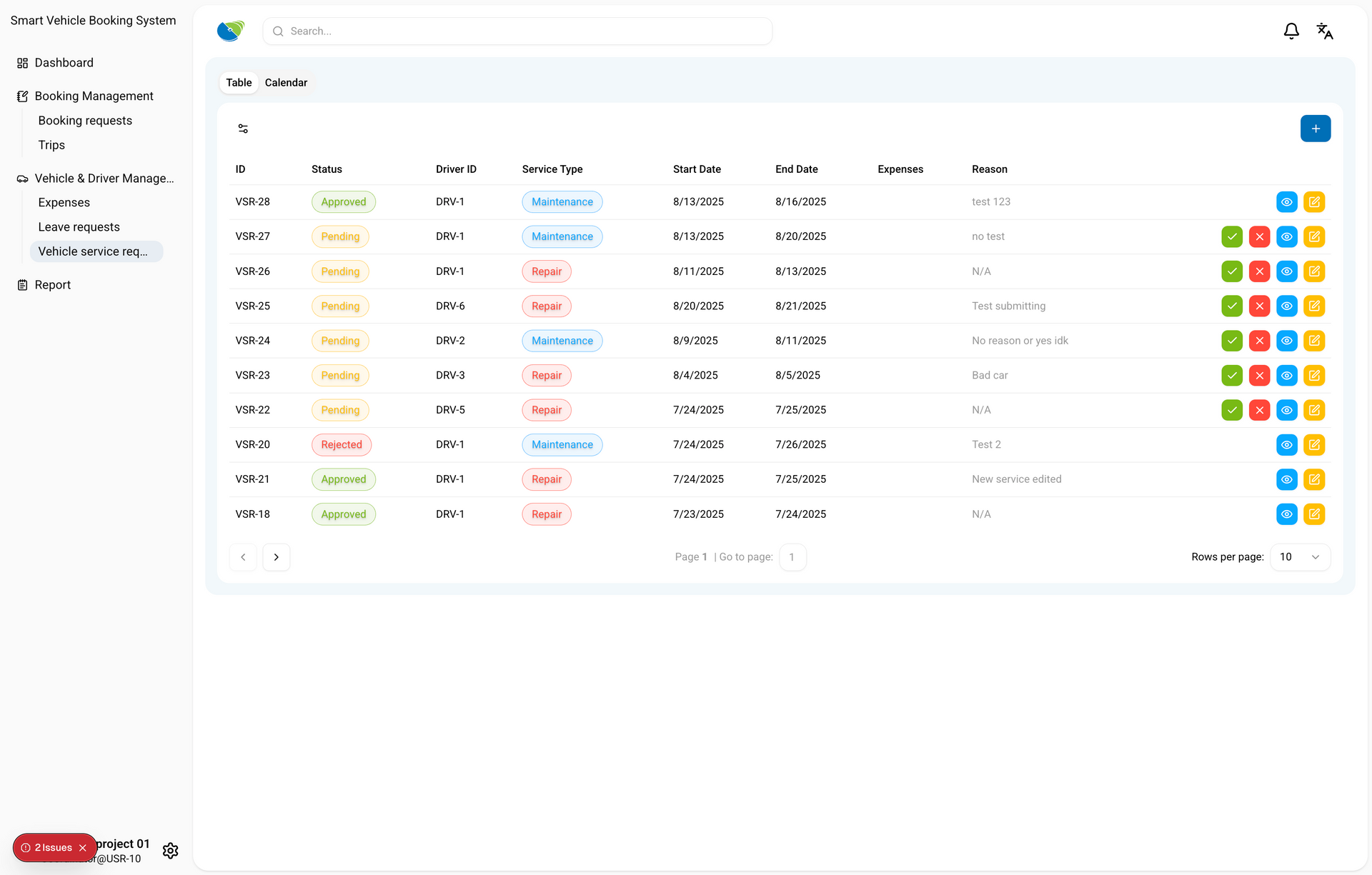This screenshot has height=875, width=1372.
Task: Switch to the Calendar tab
Action: tap(286, 83)
